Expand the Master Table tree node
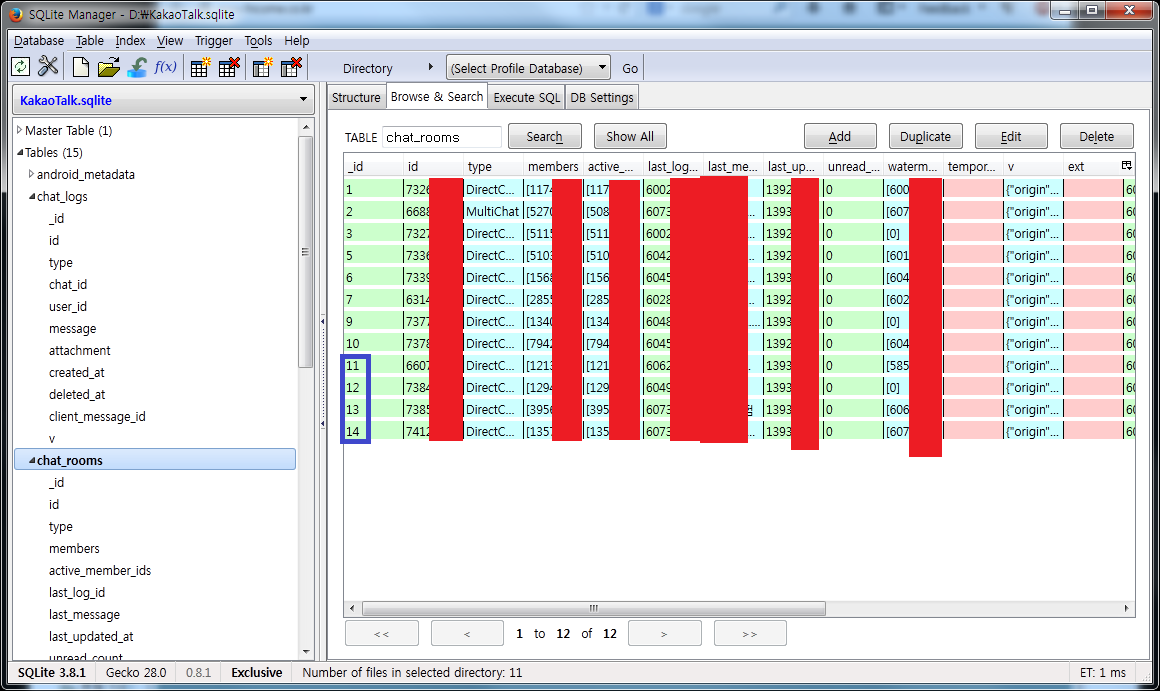1160x691 pixels. [20, 130]
